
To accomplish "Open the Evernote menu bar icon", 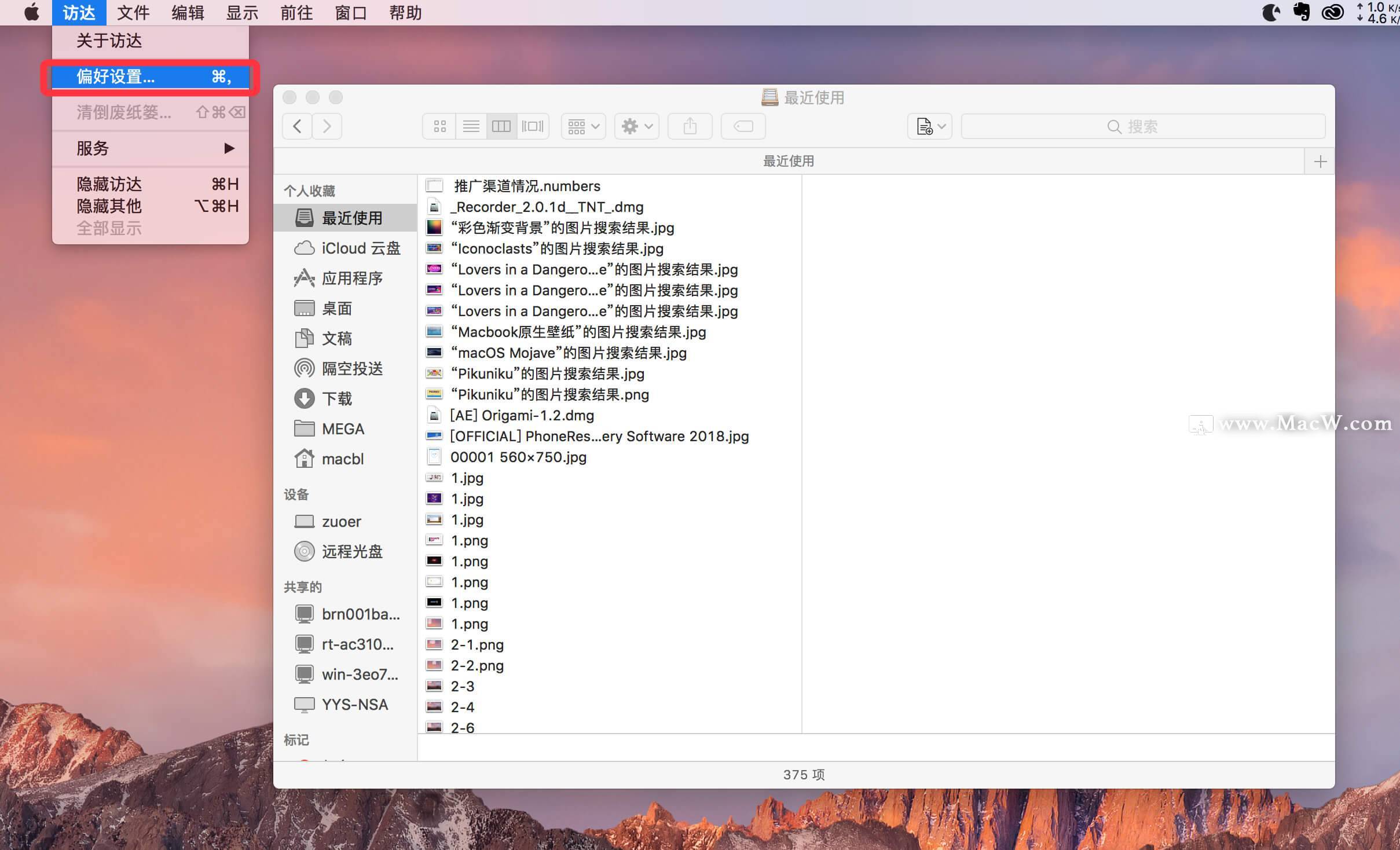I will 1301,12.
